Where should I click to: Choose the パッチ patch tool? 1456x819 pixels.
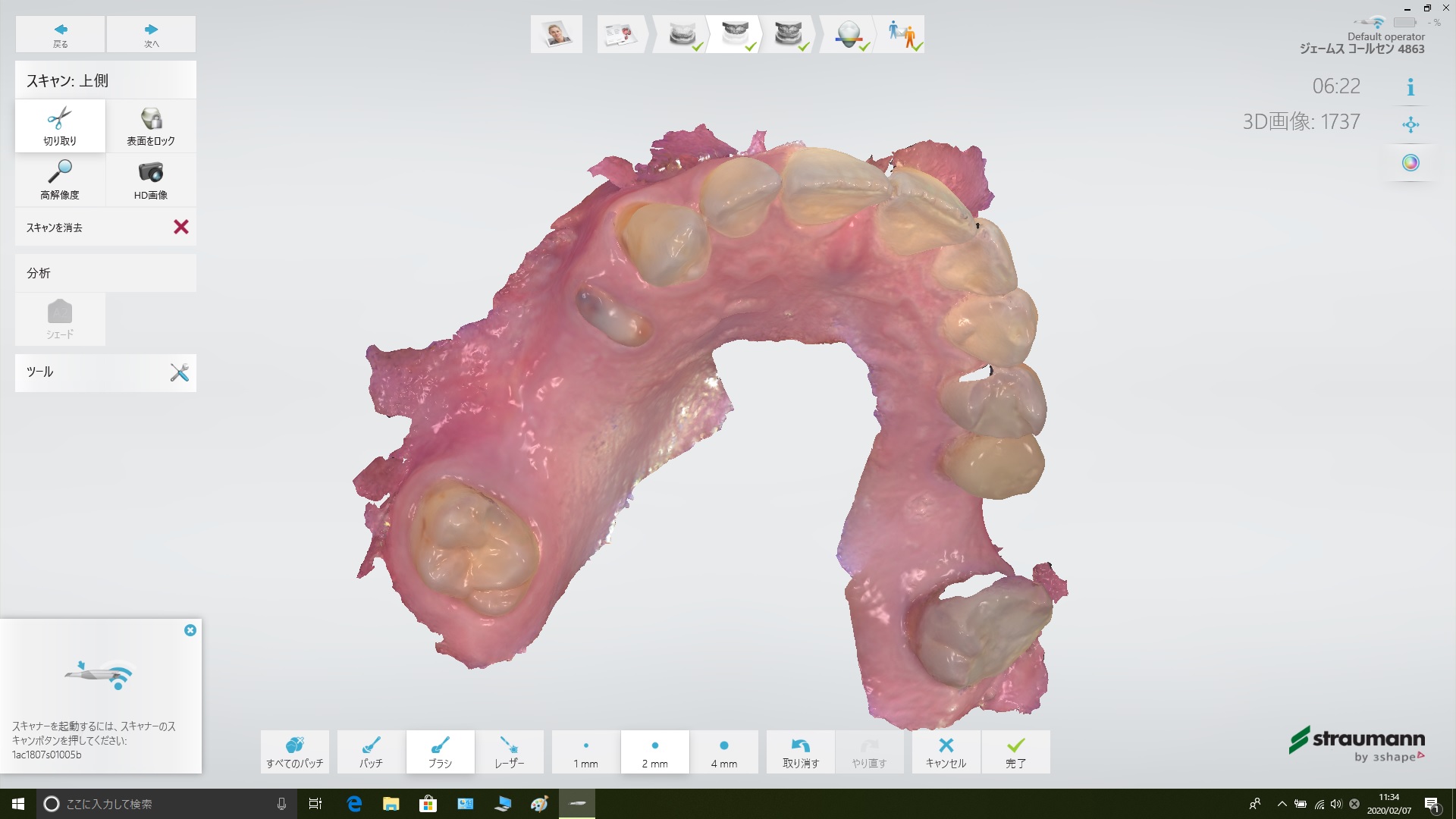tap(371, 752)
